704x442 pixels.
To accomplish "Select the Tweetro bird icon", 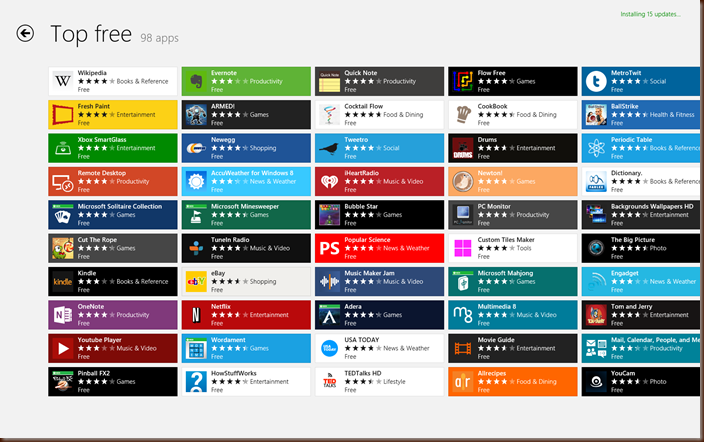I will pyautogui.click(x=329, y=148).
